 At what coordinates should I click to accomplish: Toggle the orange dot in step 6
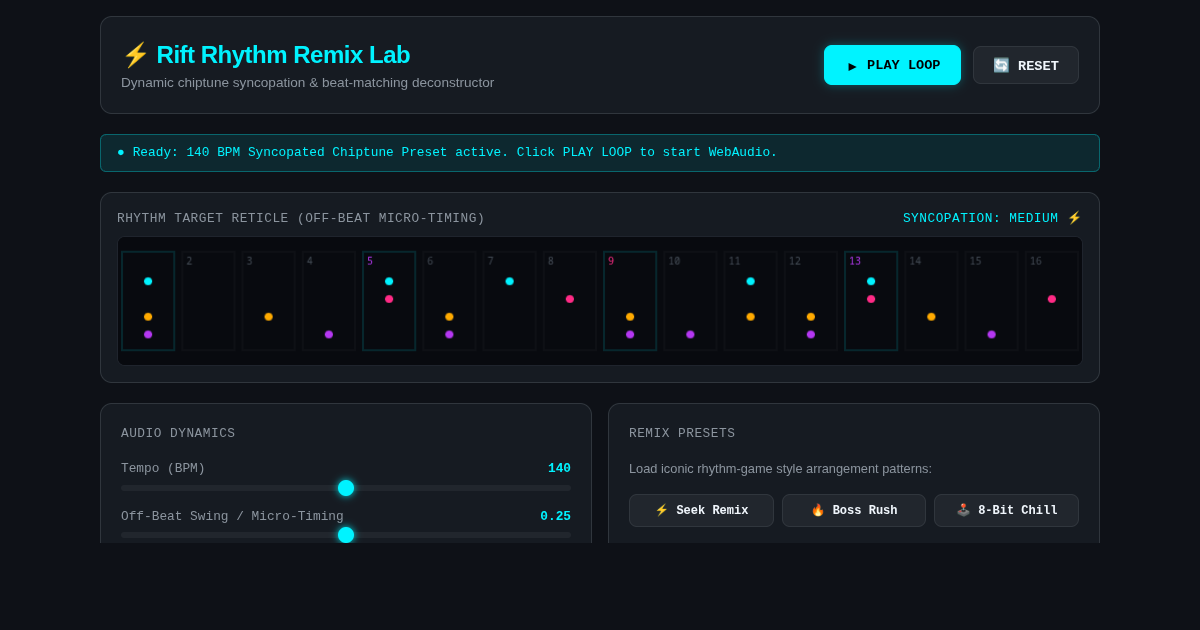click(x=449, y=317)
